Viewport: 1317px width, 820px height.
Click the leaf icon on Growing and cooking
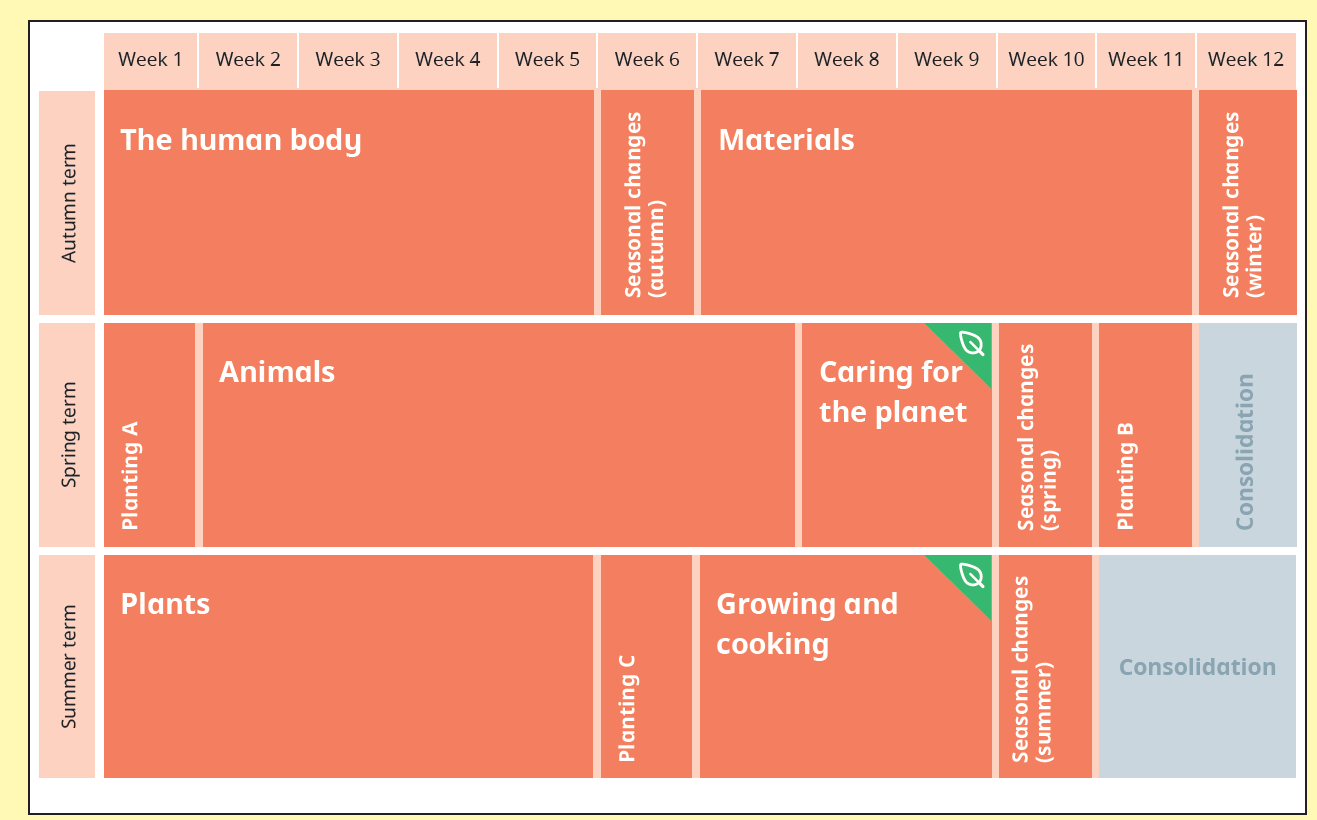click(971, 575)
